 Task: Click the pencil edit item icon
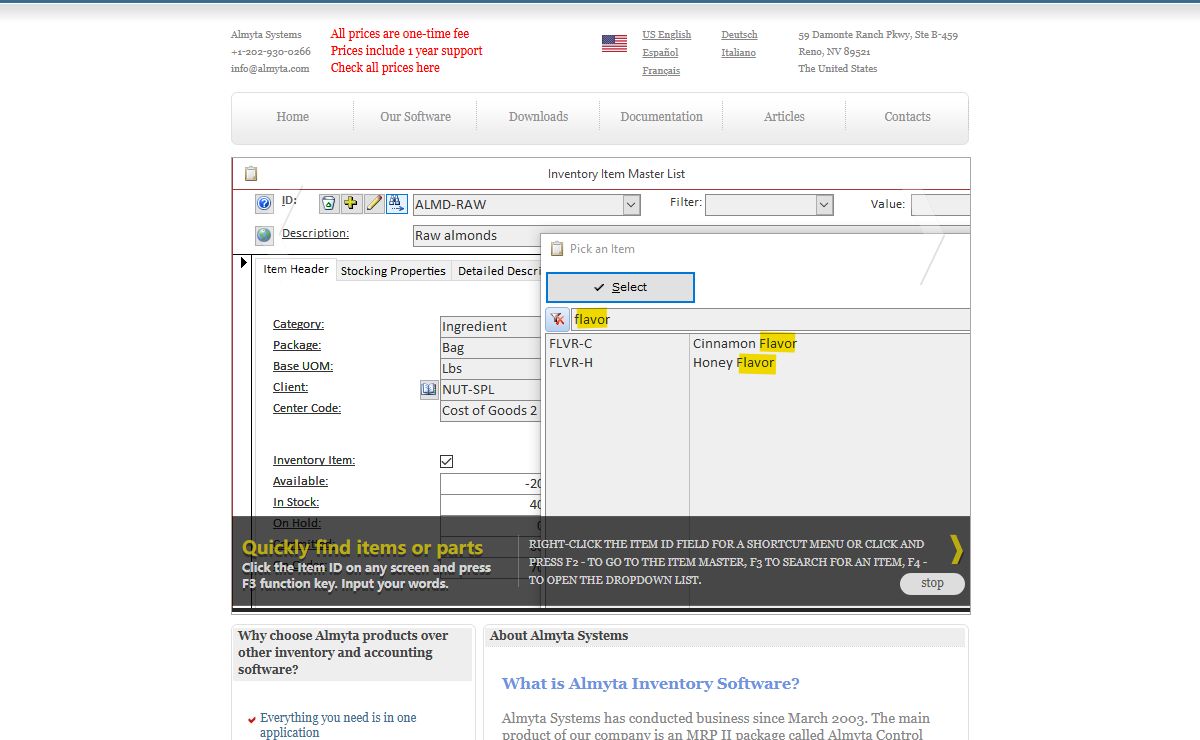pyautogui.click(x=374, y=204)
